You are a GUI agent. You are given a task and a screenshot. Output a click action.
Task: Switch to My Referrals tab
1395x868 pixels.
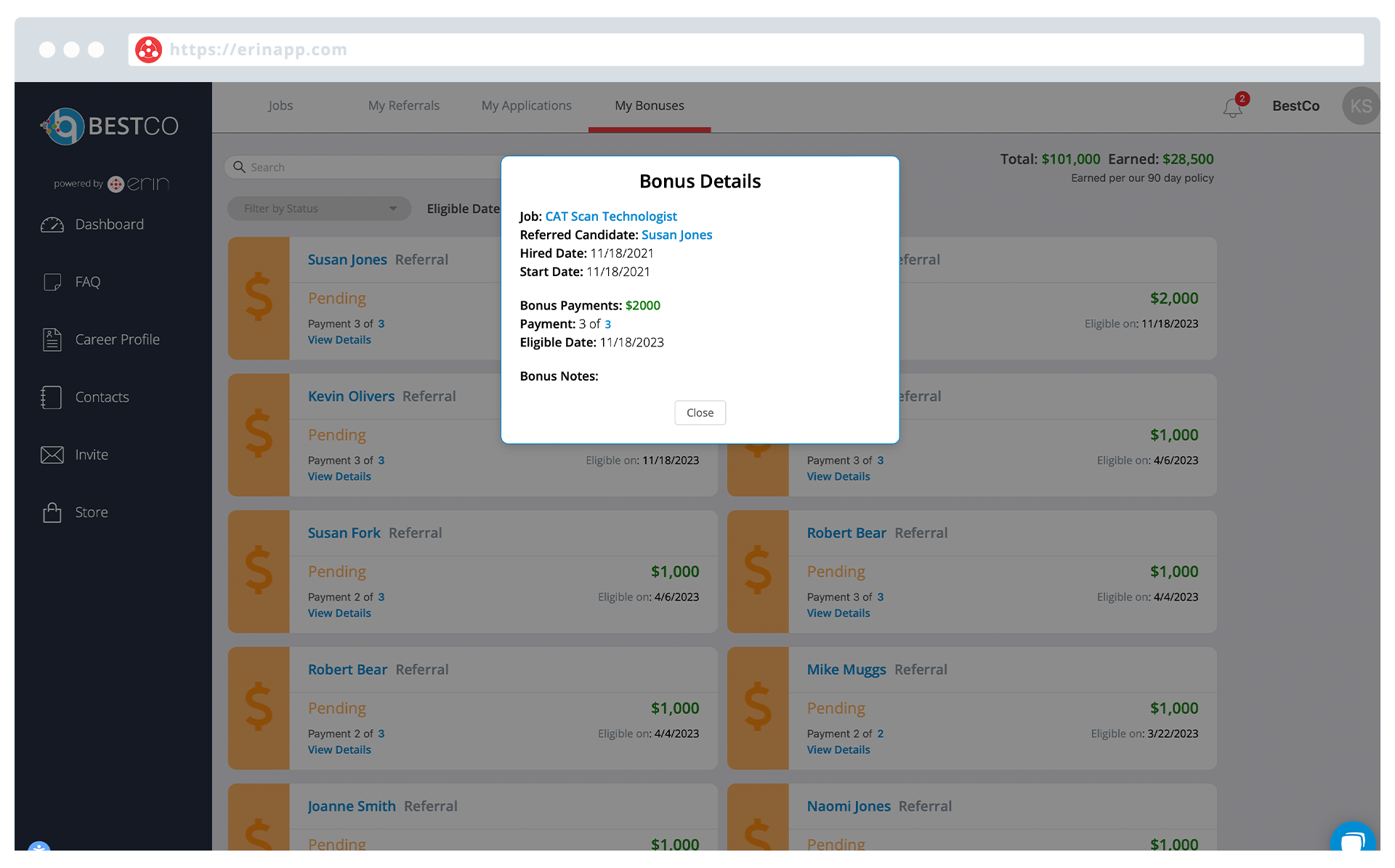click(x=404, y=105)
